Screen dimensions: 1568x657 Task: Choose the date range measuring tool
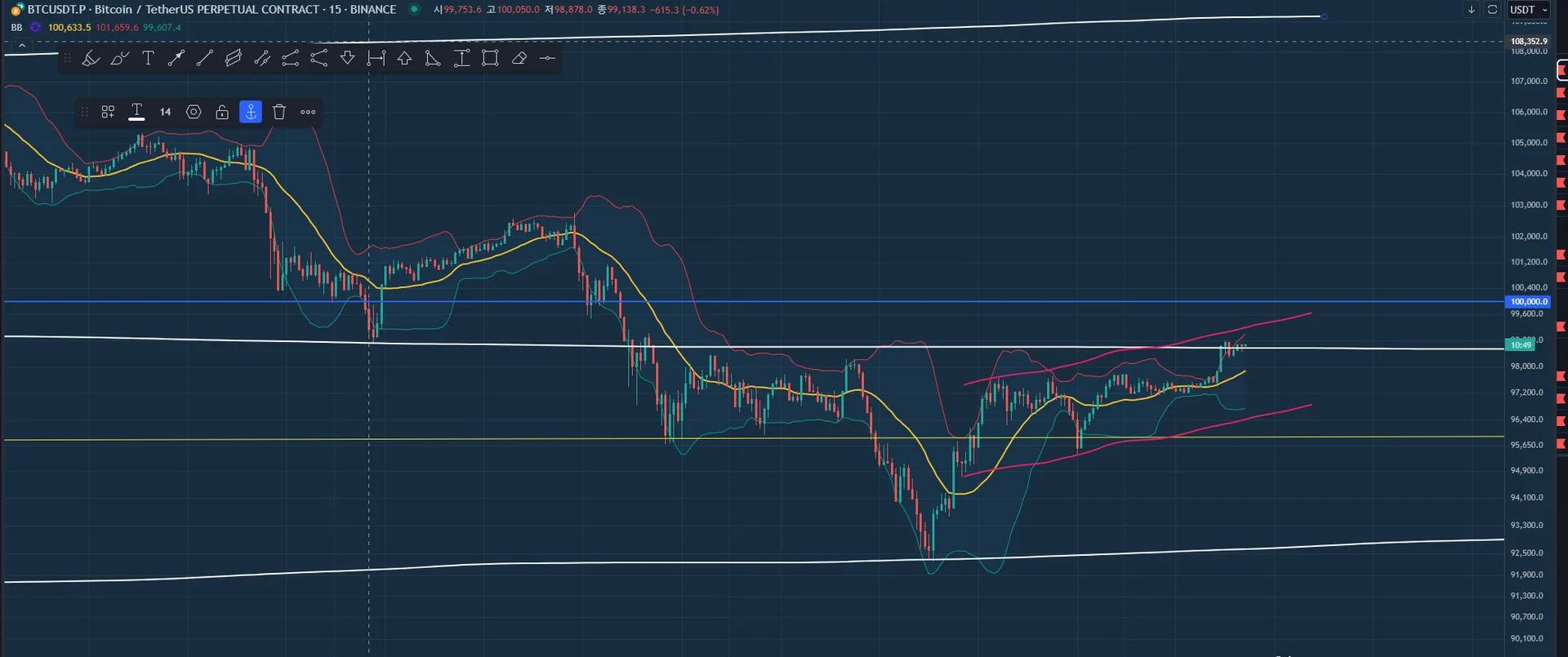tap(376, 58)
